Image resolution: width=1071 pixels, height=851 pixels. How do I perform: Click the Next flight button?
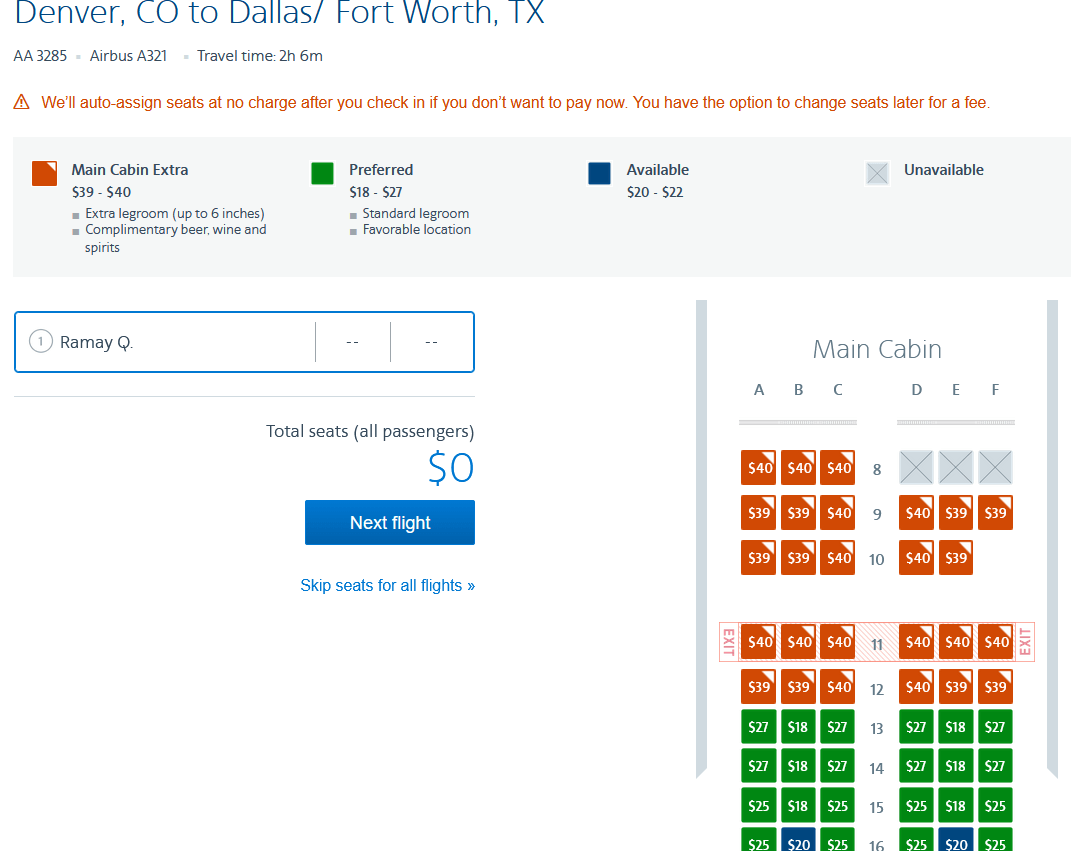tap(390, 523)
